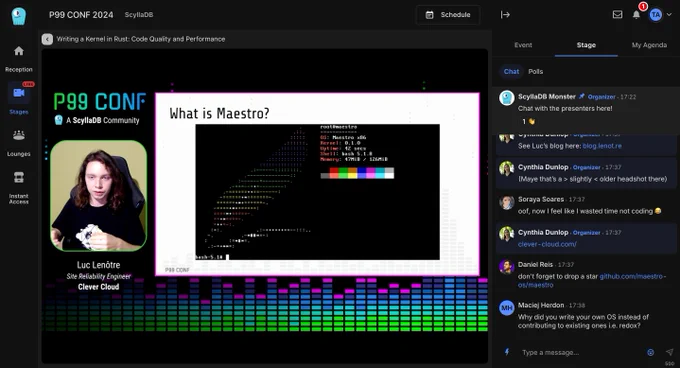Click back arrow beside talk title
This screenshot has height=368, width=680.
click(47, 39)
